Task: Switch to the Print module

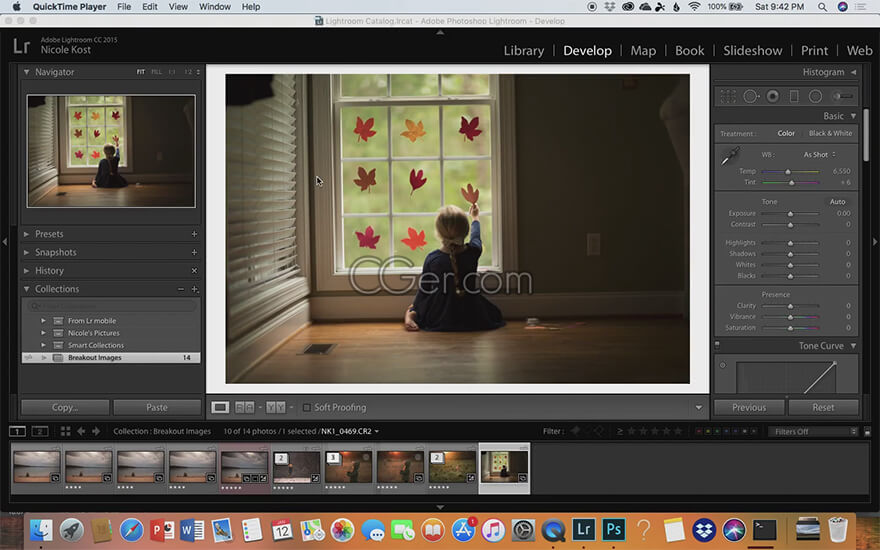Action: [x=814, y=51]
